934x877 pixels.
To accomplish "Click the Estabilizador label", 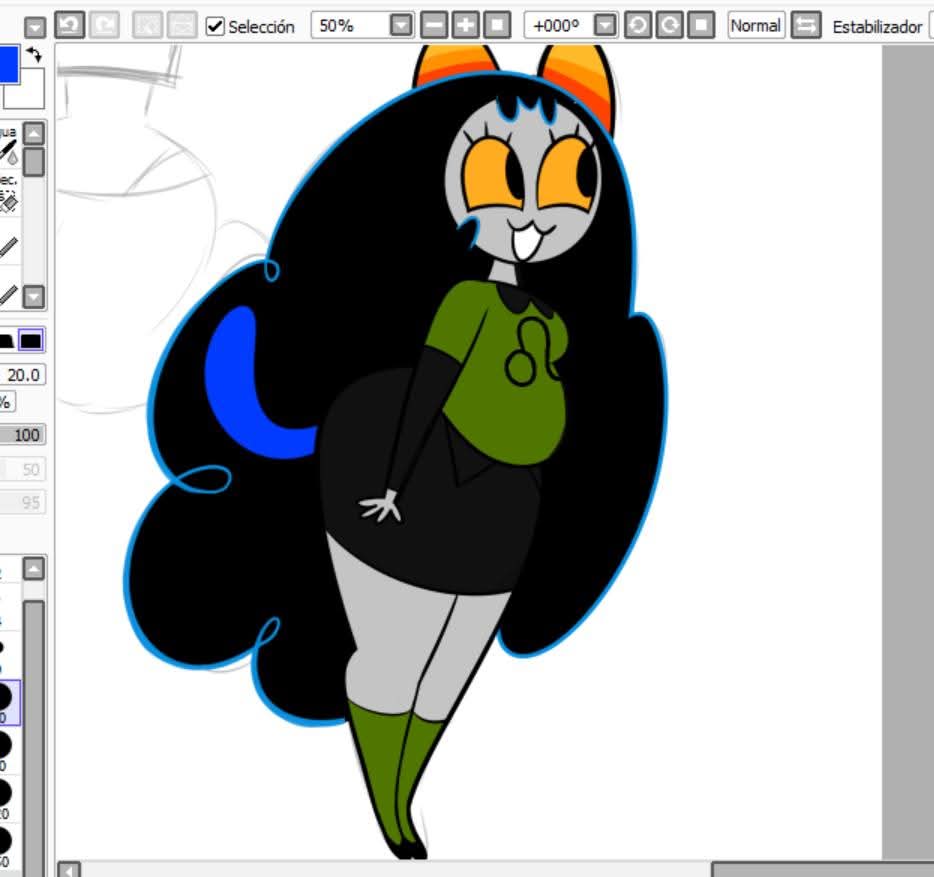I will point(877,27).
